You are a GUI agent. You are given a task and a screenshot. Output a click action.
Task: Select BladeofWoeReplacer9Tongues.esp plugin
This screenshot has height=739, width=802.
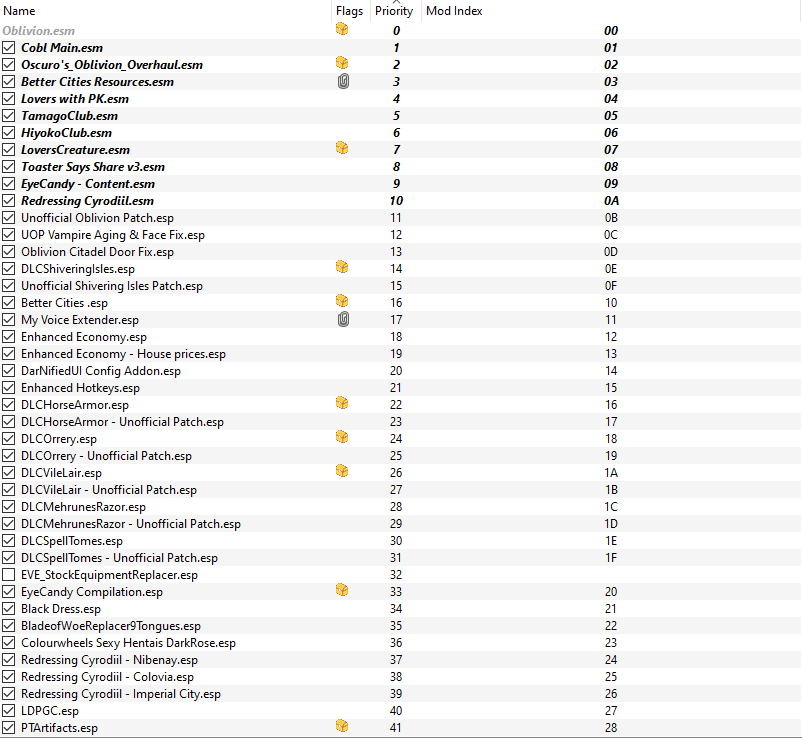pos(111,626)
